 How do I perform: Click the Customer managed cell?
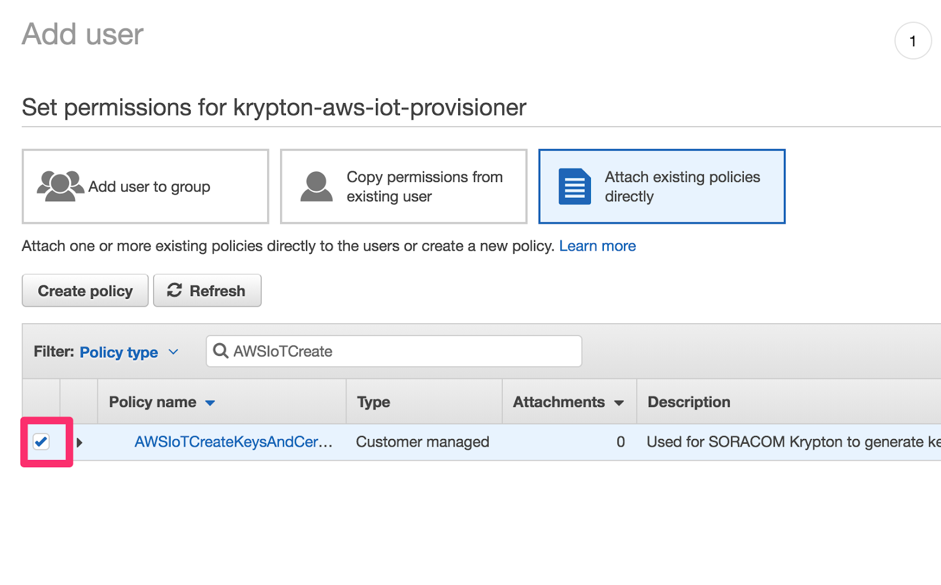pyautogui.click(x=422, y=441)
